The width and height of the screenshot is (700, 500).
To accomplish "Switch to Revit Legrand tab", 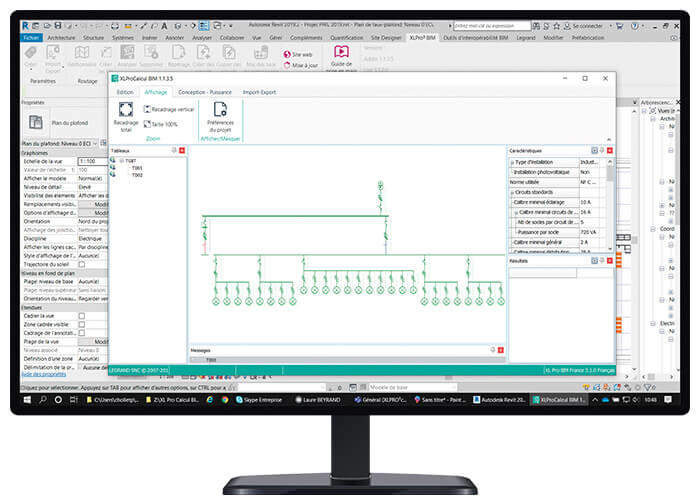I will pyautogui.click(x=526, y=38).
